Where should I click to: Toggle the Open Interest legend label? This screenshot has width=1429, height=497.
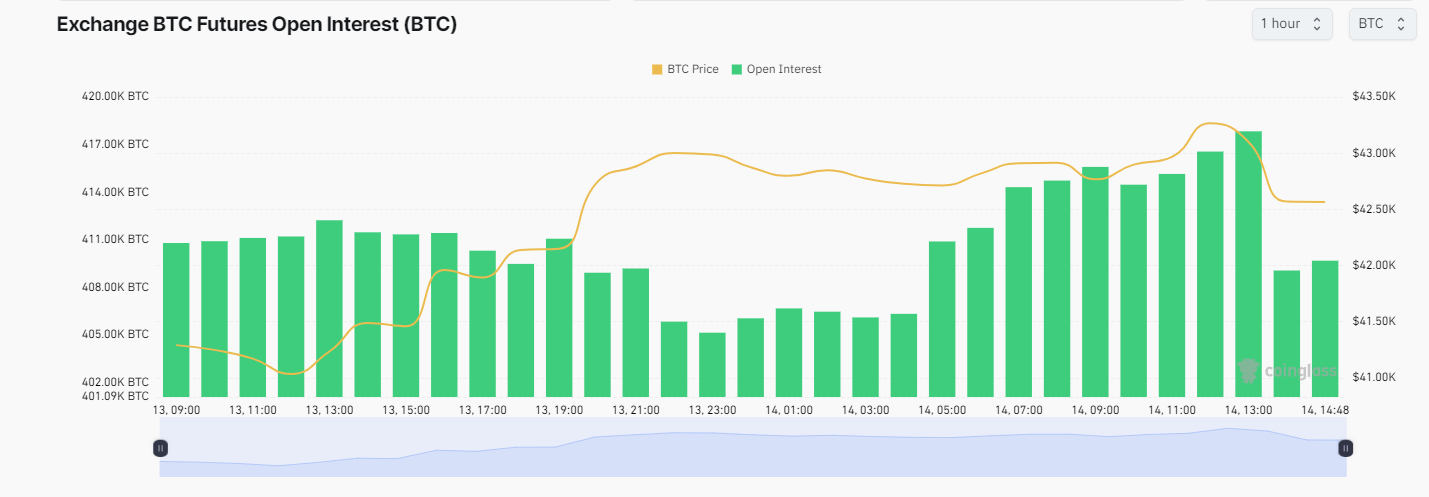[784, 69]
